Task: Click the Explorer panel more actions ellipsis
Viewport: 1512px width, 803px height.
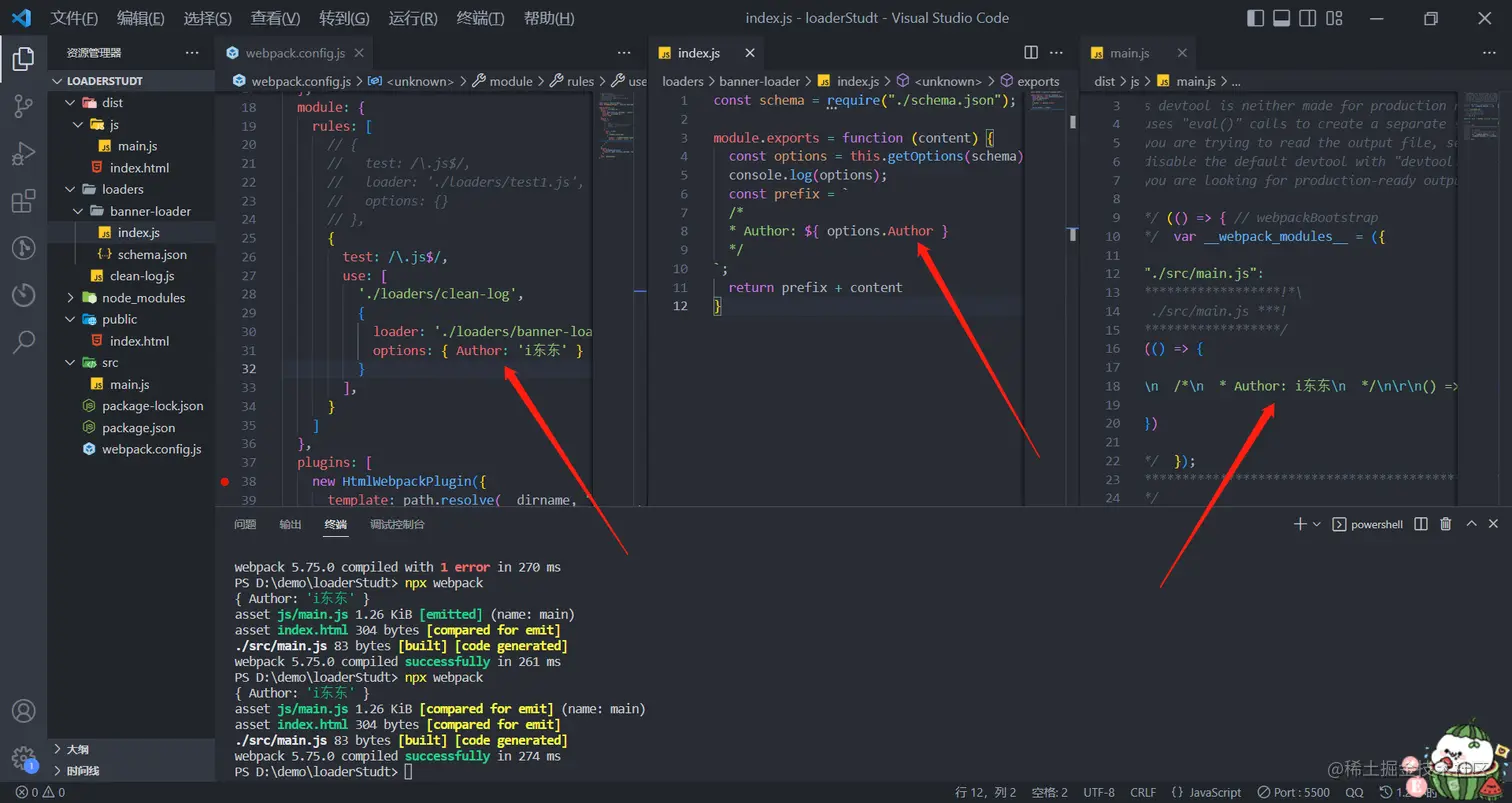Action: [192, 53]
